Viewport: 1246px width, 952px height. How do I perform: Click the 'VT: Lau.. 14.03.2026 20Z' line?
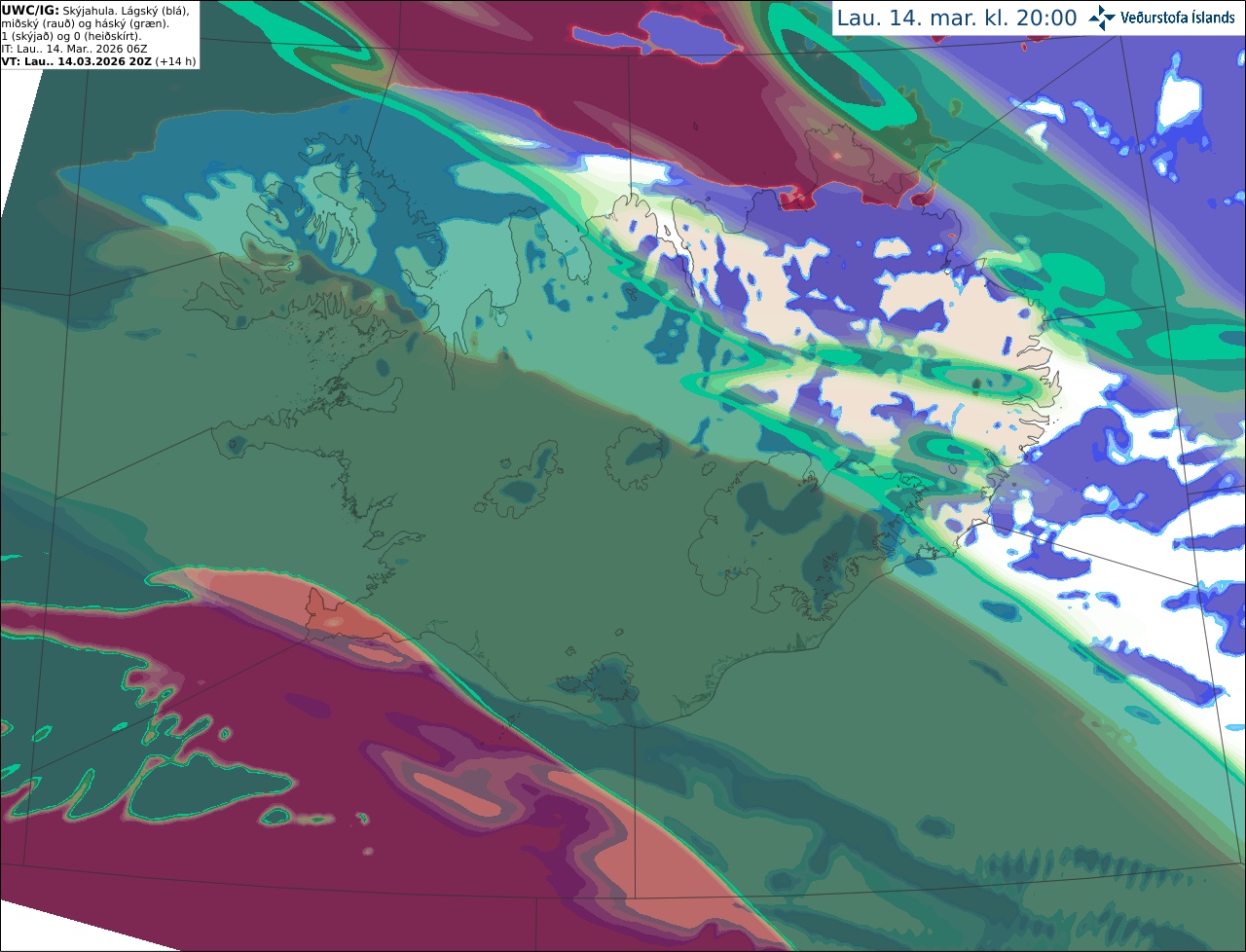point(77,61)
